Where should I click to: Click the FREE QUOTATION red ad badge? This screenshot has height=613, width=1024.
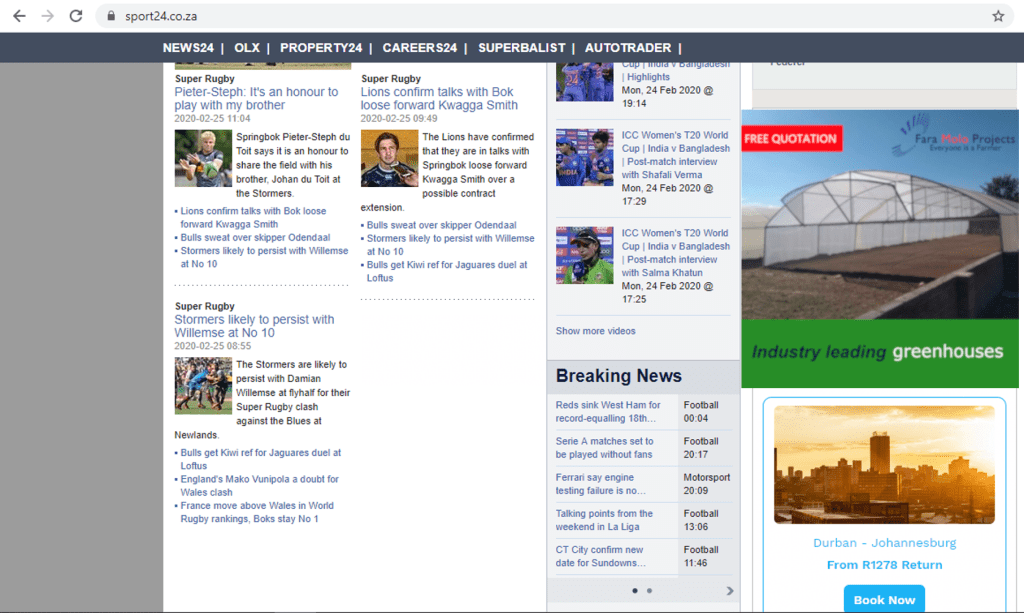791,138
